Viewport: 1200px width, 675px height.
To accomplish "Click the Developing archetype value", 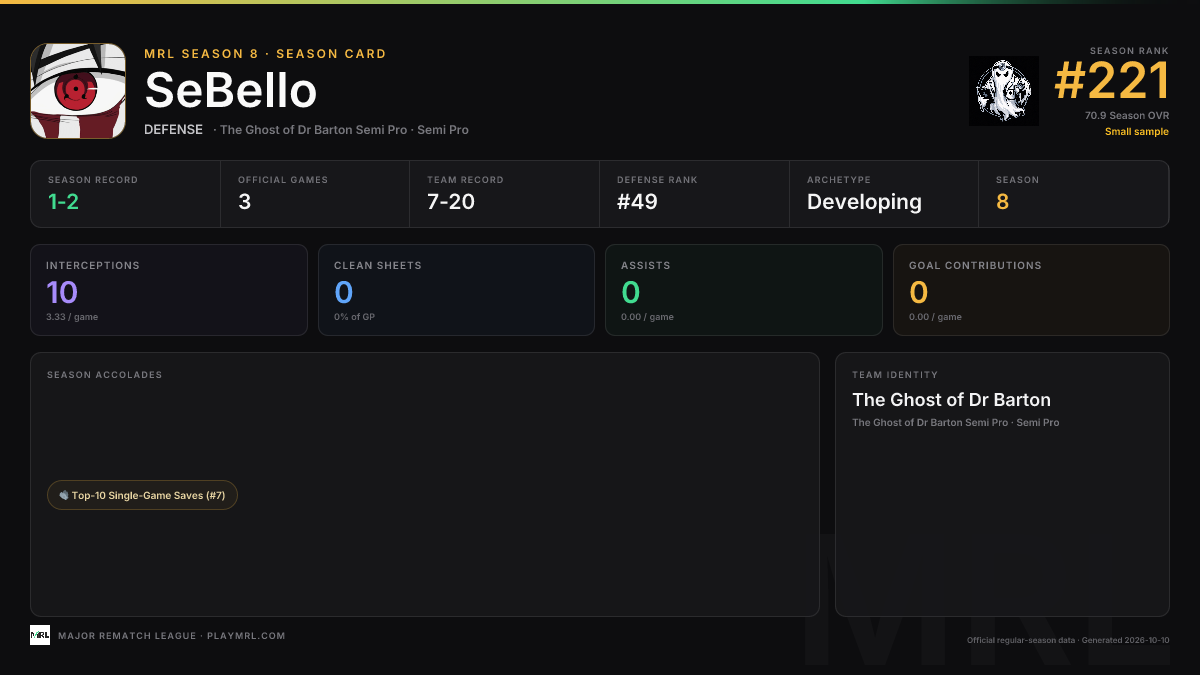I will click(x=864, y=202).
